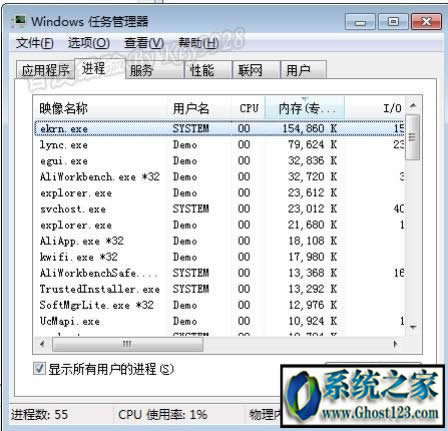Click the 79,624 K memory value
Viewport: 448px width, 431px height.
[x=313, y=145]
